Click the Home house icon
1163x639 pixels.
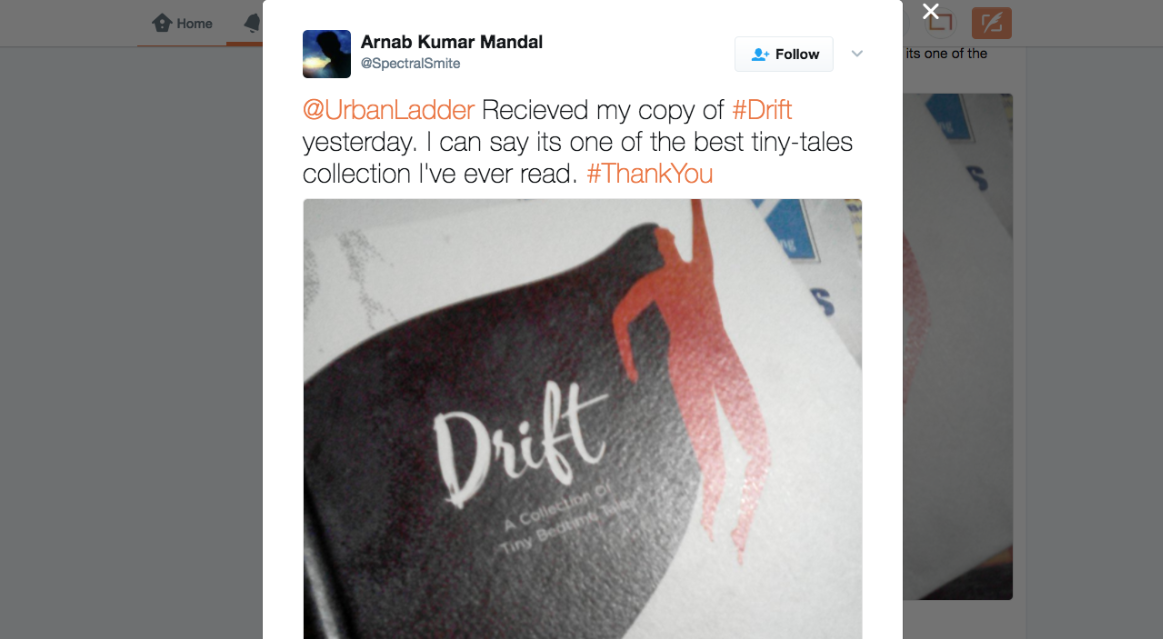[162, 23]
